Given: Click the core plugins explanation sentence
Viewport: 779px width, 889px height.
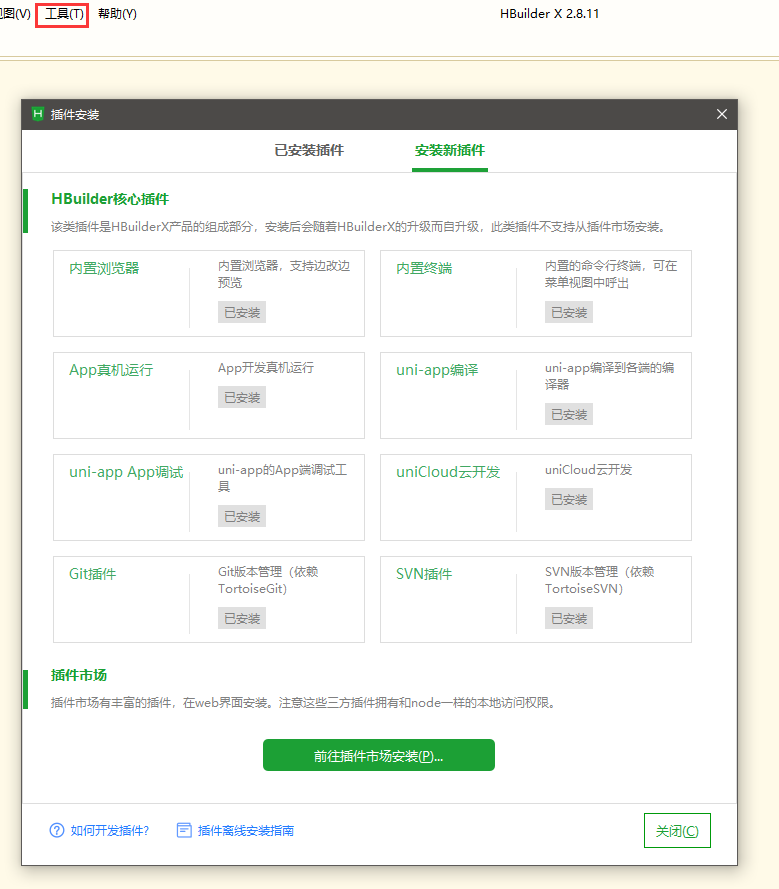Looking at the screenshot, I should click(x=358, y=227).
